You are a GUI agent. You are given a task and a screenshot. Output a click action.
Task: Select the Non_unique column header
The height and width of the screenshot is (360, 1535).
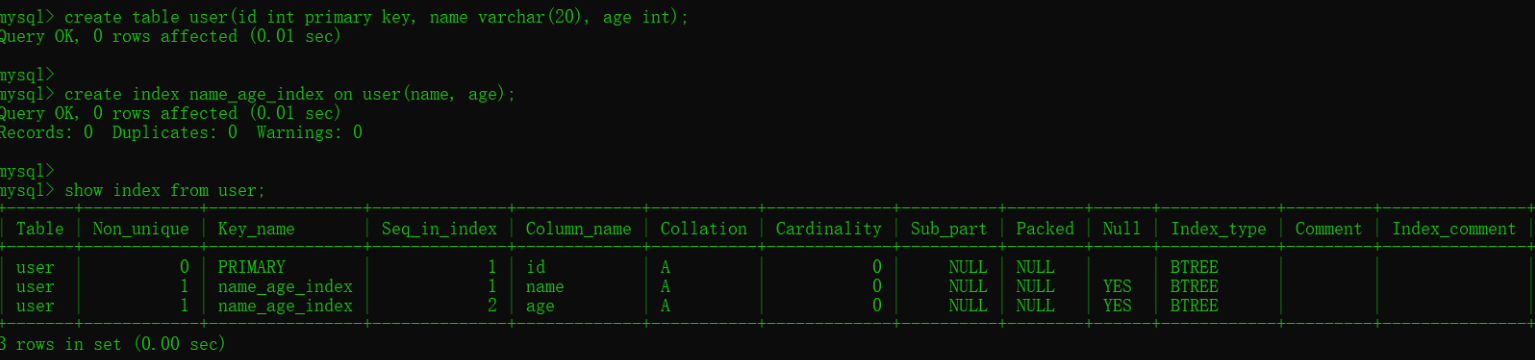point(140,229)
